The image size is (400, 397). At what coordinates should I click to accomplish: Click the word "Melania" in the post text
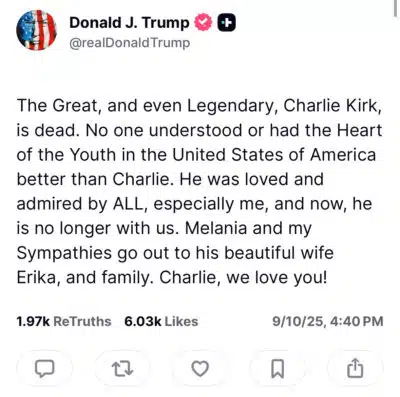click(216, 228)
